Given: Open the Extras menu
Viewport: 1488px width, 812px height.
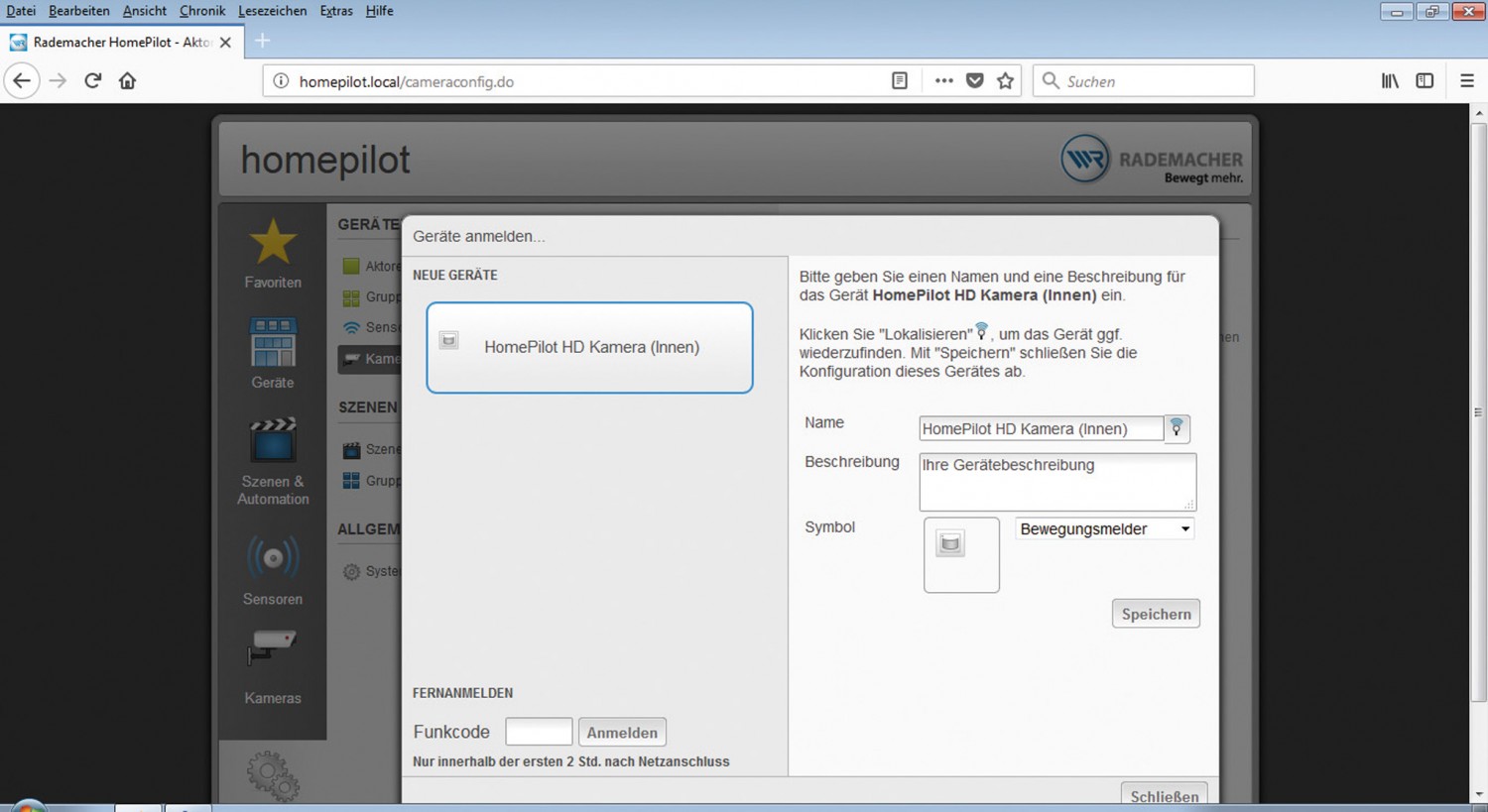Looking at the screenshot, I should tap(336, 11).
